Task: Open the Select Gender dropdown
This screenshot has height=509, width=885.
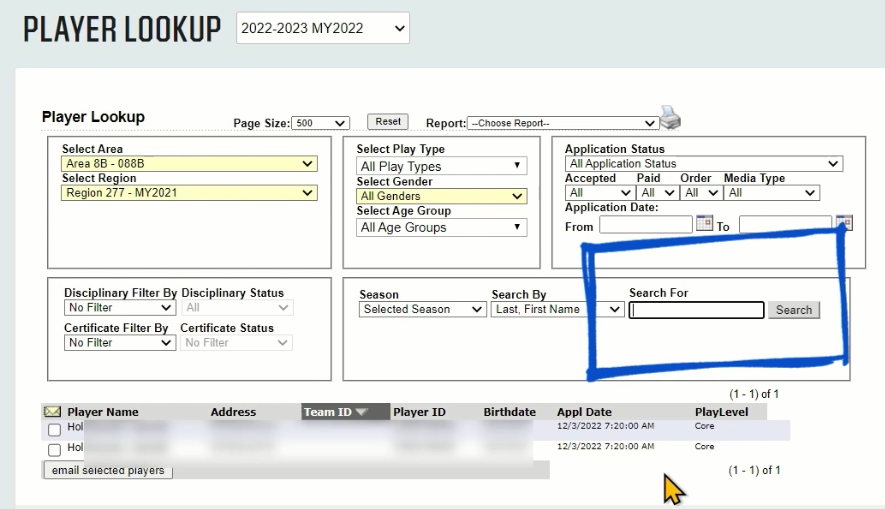Action: tap(441, 196)
